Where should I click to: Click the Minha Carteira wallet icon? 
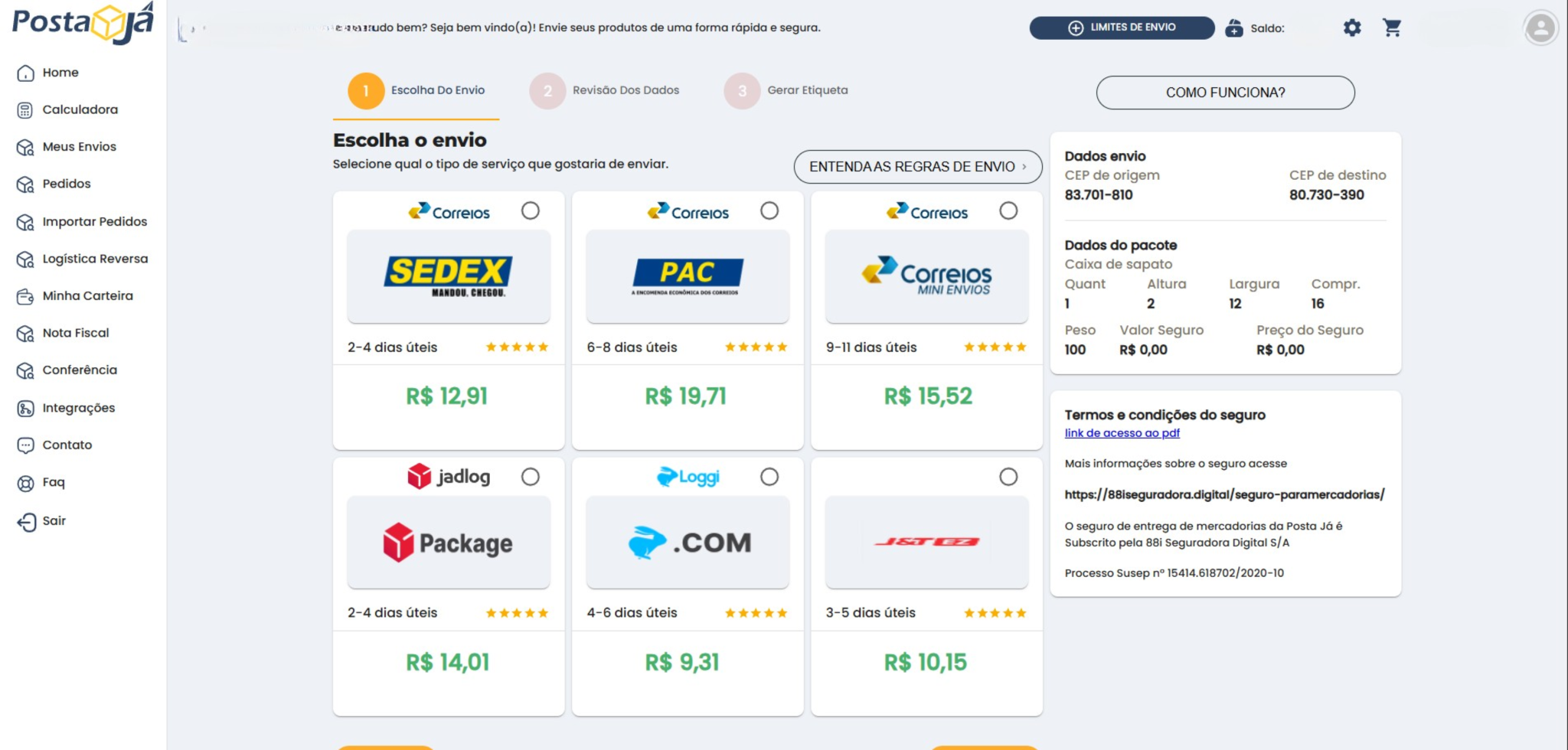[x=25, y=296]
